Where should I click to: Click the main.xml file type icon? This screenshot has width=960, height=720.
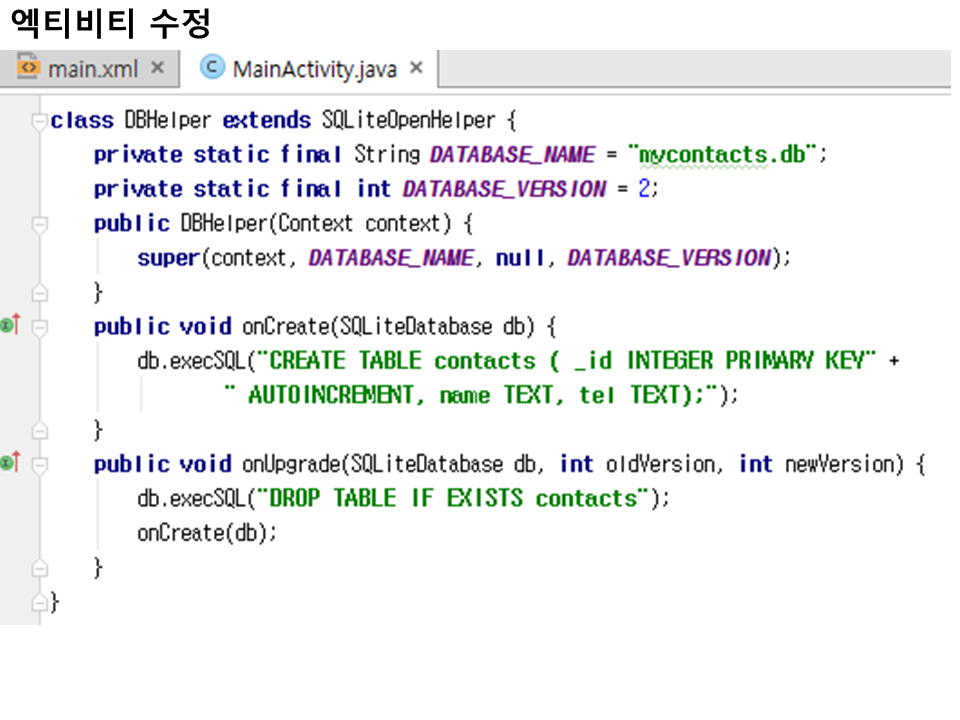tap(29, 68)
